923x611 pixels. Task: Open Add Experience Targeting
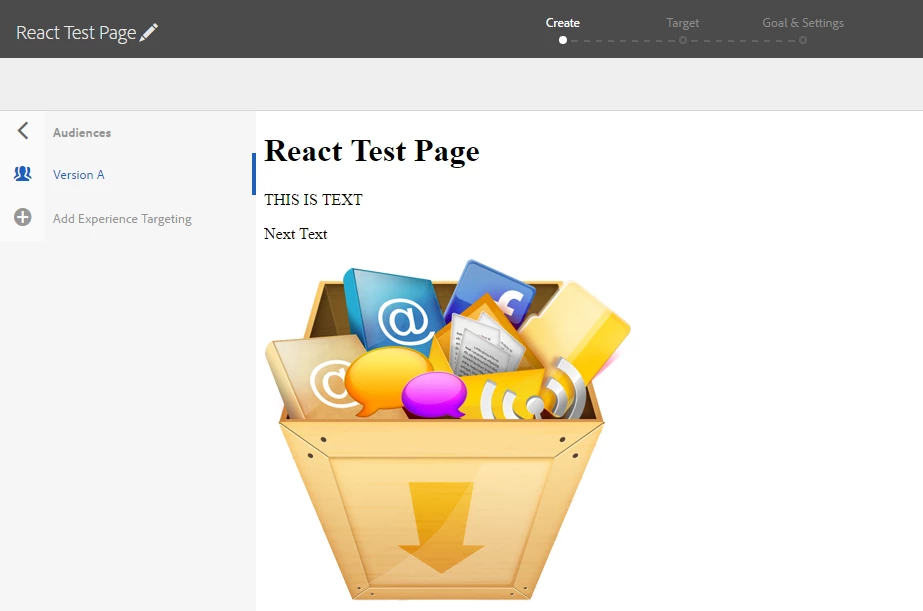[122, 219]
